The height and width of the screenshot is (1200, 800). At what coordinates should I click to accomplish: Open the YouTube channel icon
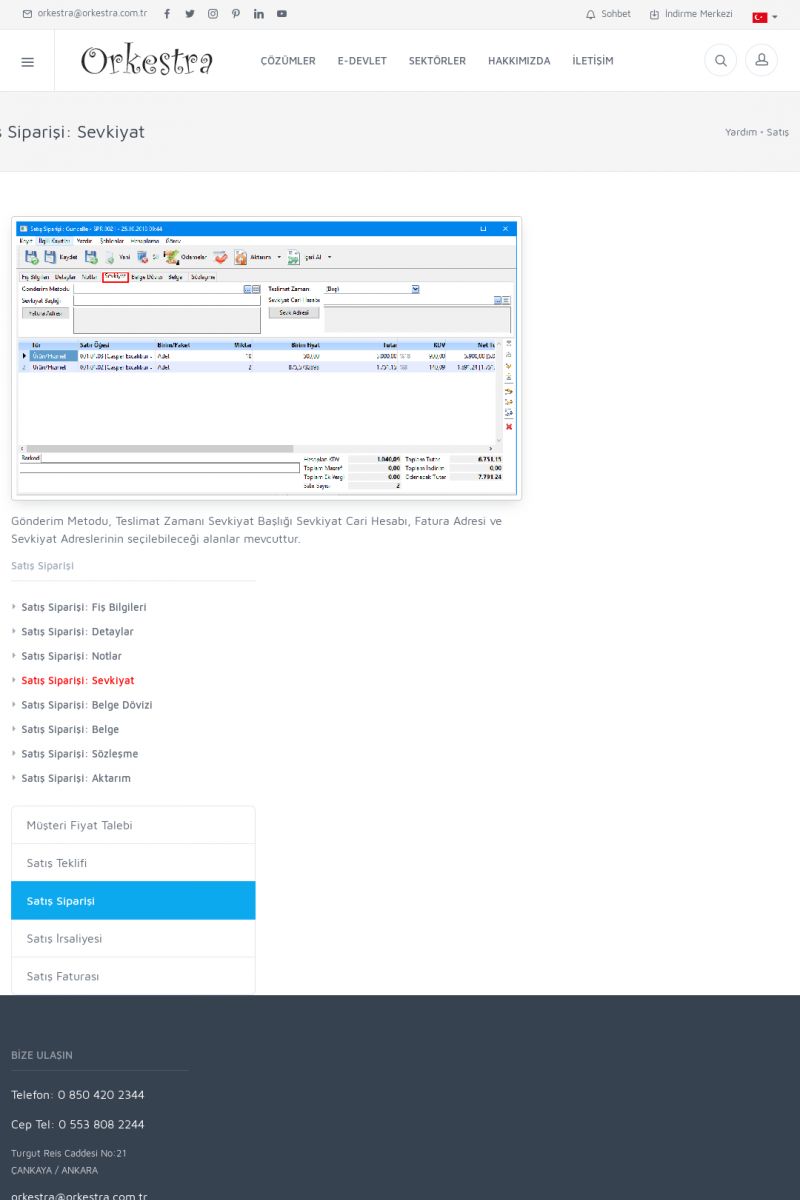[282, 14]
